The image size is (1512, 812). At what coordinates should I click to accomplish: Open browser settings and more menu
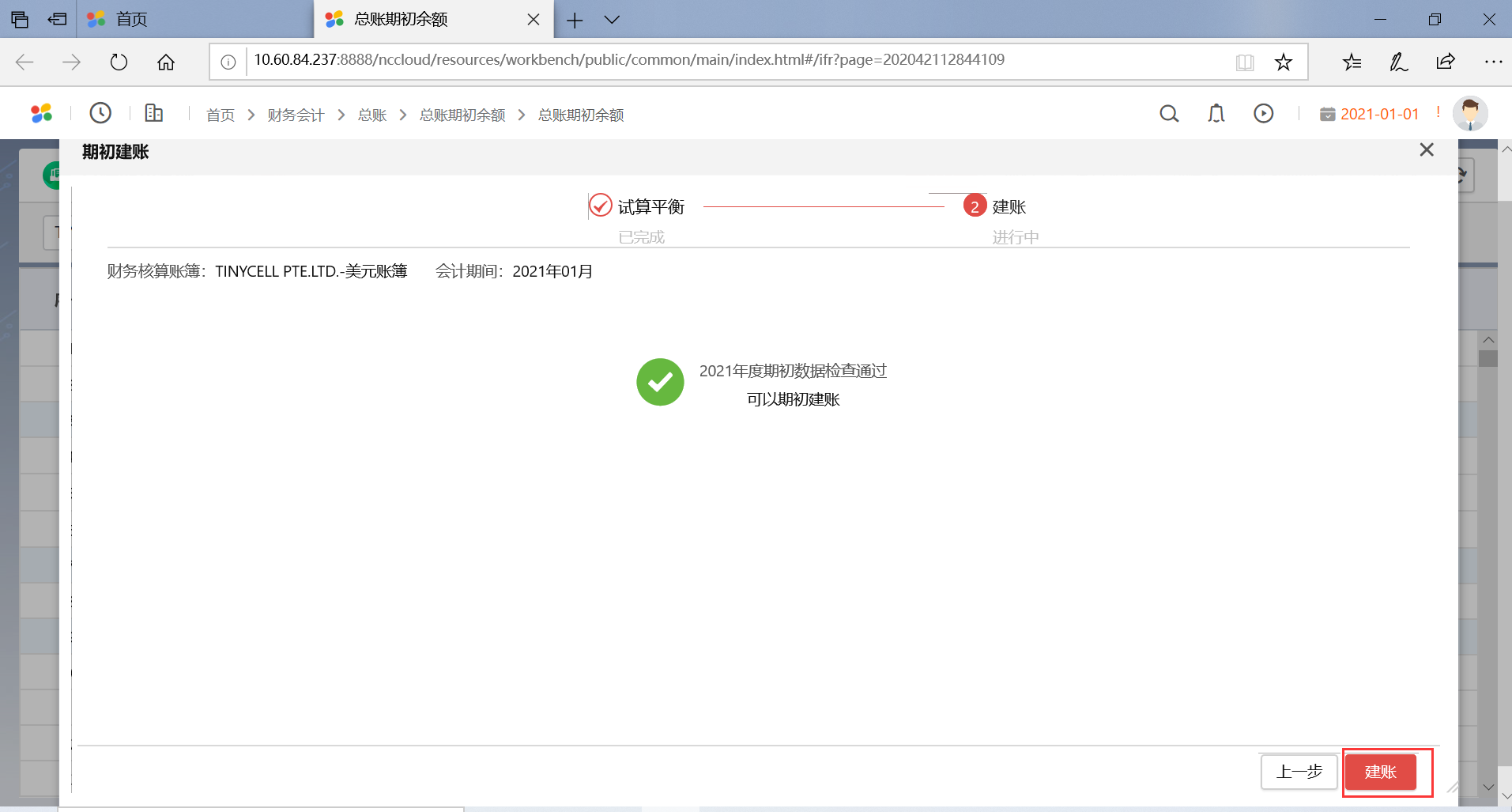coord(1492,62)
